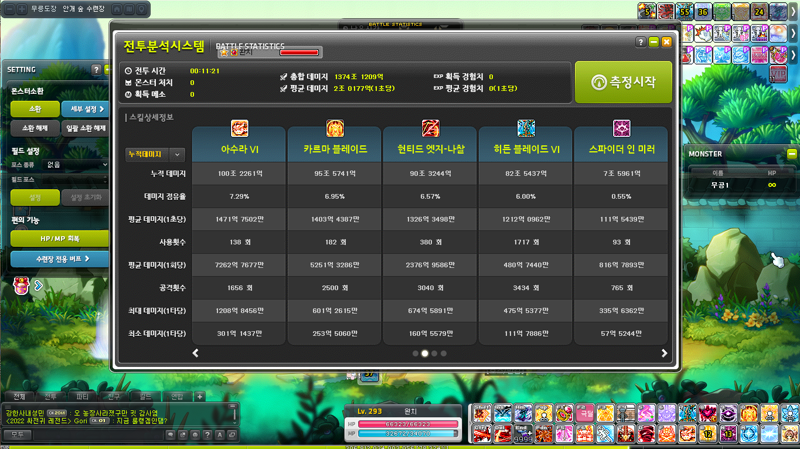Image resolution: width=800 pixels, height=449 pixels.
Task: Click the chat text input field
Action: [98, 435]
